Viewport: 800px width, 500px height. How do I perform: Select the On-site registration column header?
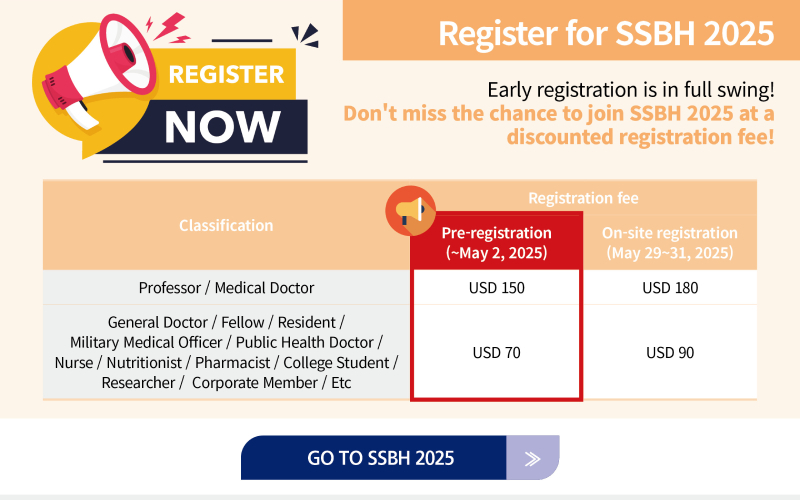click(x=670, y=242)
